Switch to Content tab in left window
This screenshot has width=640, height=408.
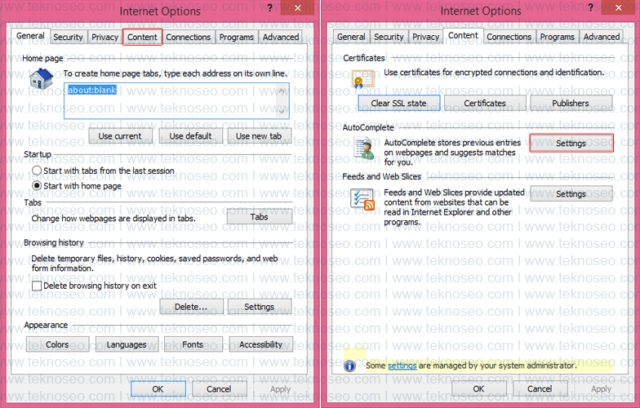[142, 37]
